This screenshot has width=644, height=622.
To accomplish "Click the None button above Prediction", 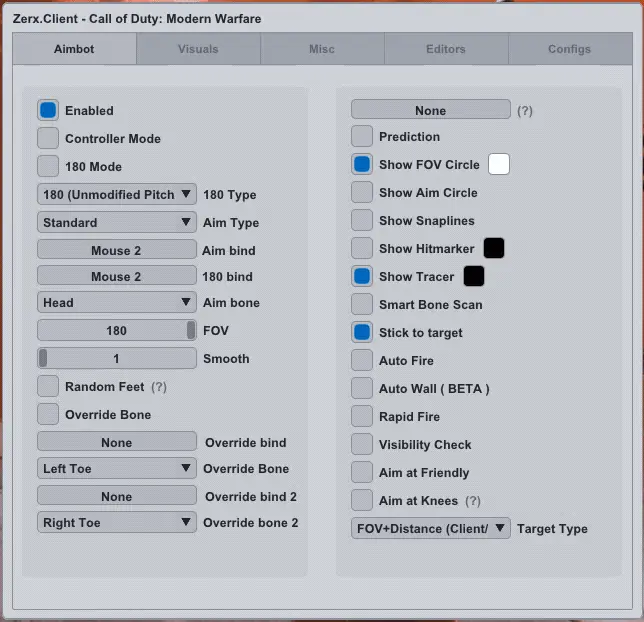I will coord(431,110).
